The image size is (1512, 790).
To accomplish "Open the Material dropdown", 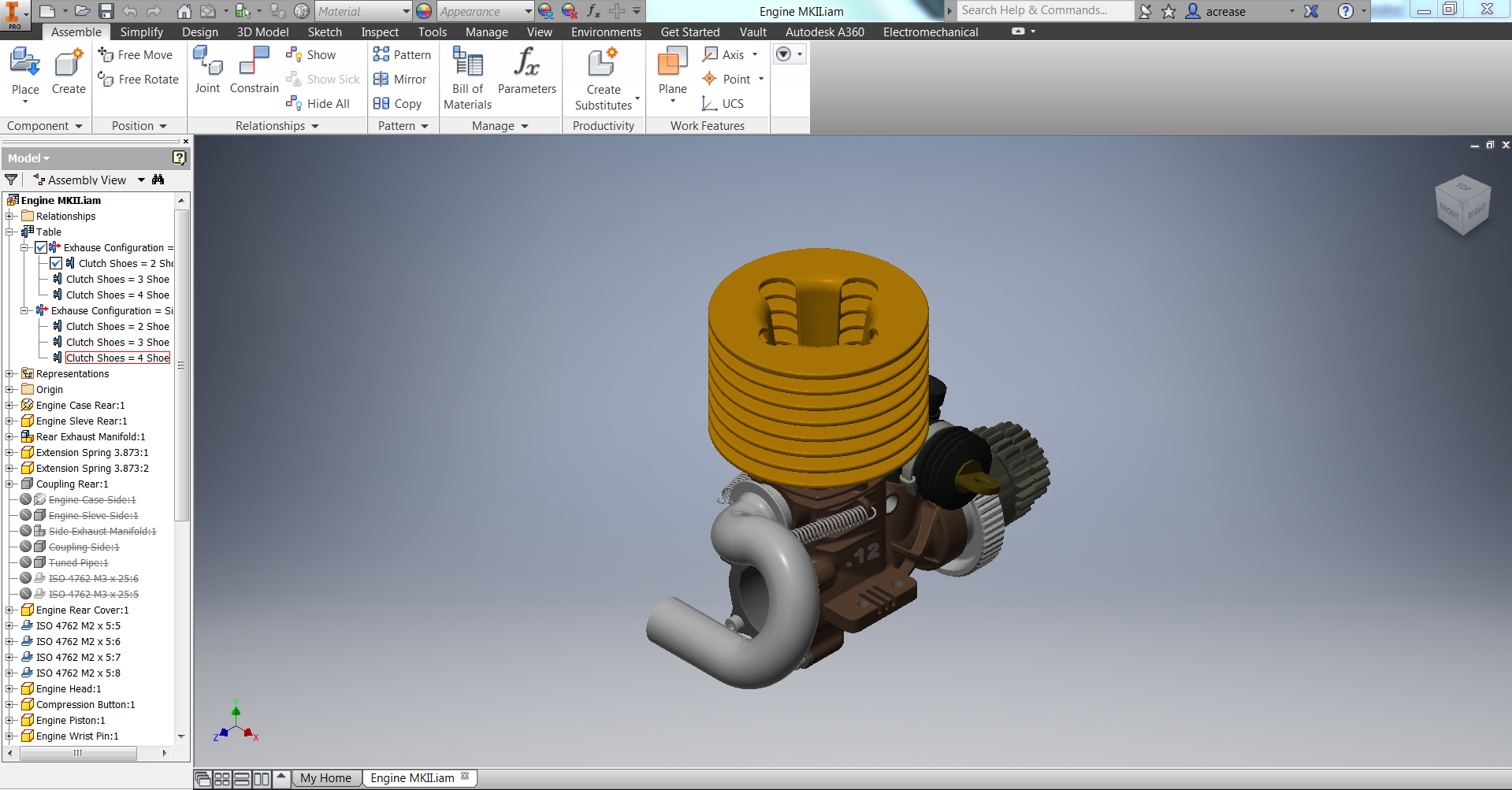I will (x=406, y=11).
